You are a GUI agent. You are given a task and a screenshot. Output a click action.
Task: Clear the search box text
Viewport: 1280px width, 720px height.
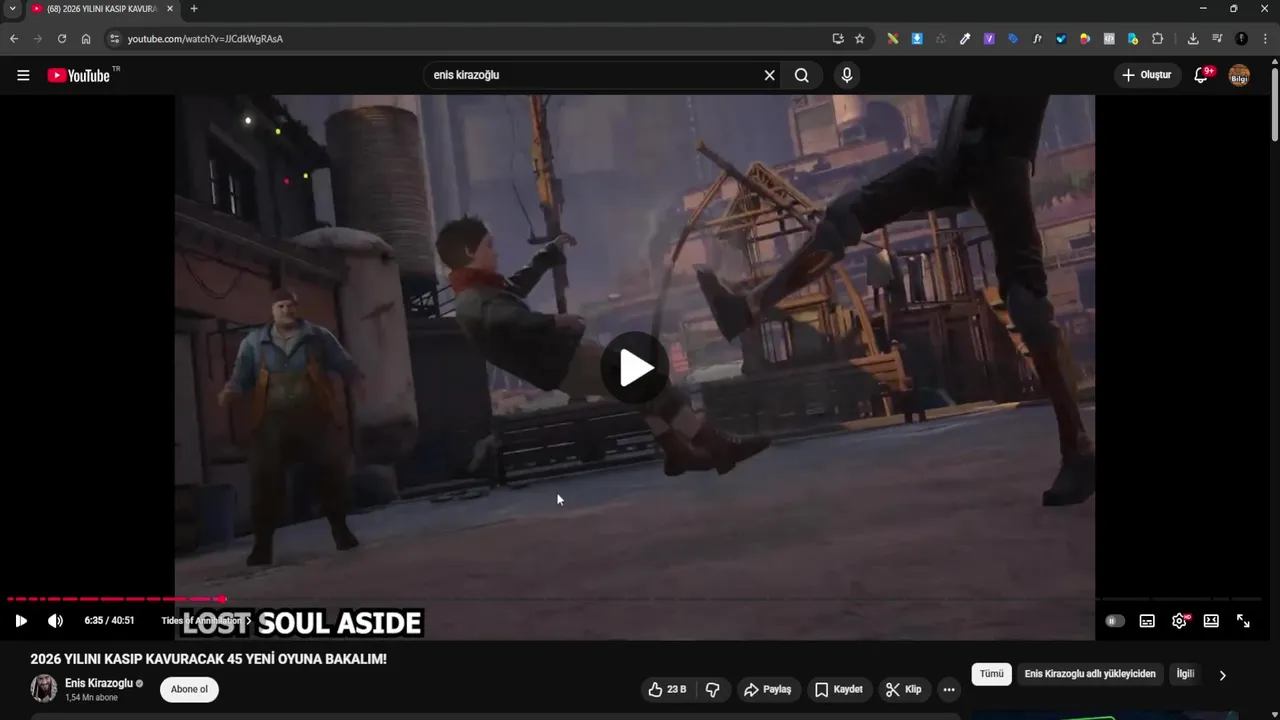[769, 75]
